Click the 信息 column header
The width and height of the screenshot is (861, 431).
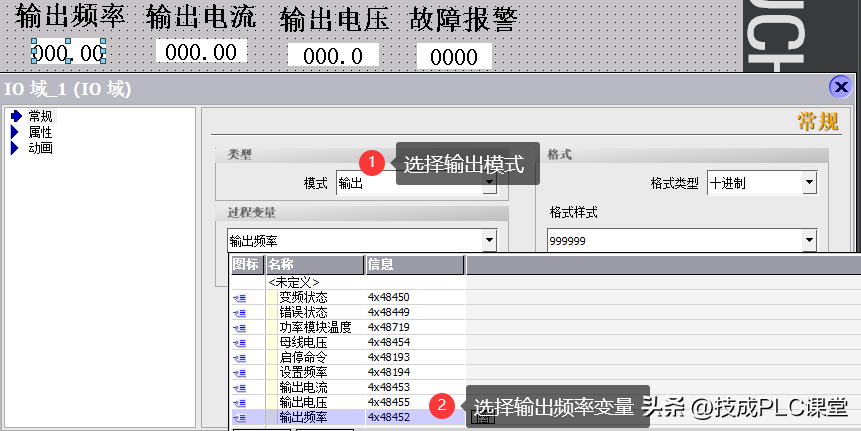413,265
